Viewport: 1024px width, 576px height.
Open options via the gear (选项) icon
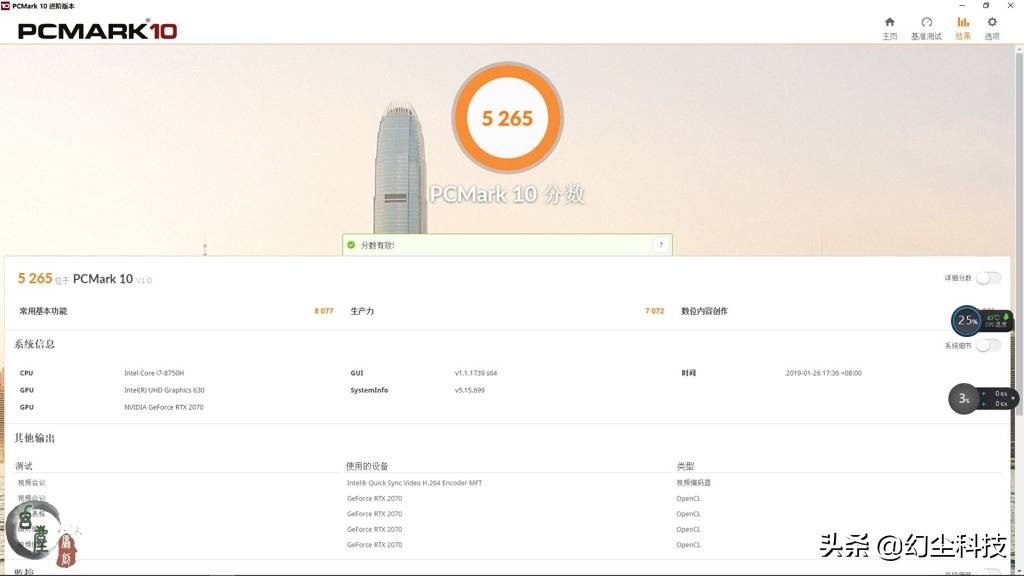click(x=991, y=27)
